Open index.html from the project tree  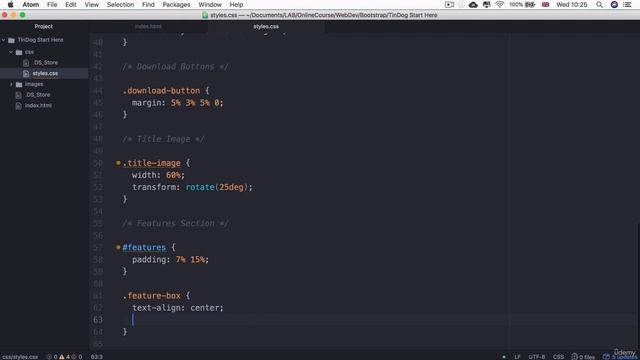38,105
